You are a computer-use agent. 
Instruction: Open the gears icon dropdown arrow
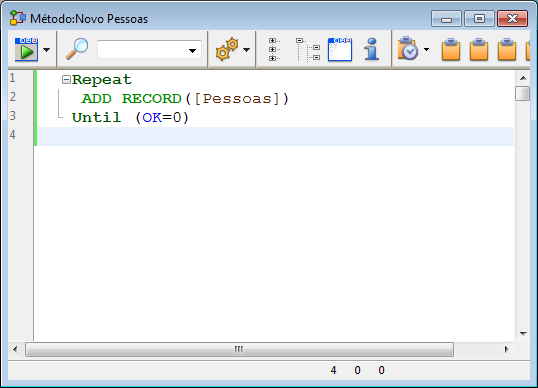[x=246, y=50]
